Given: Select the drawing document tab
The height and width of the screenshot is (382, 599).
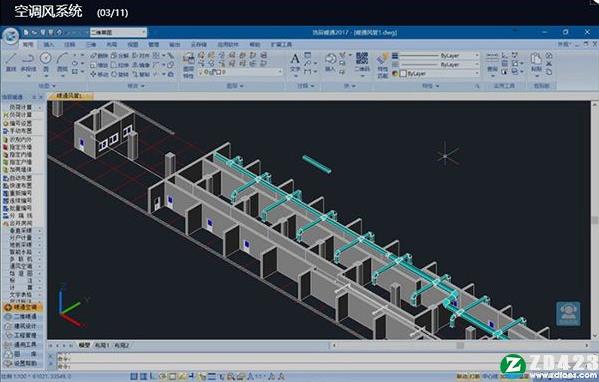Looking at the screenshot, I should tap(70, 96).
